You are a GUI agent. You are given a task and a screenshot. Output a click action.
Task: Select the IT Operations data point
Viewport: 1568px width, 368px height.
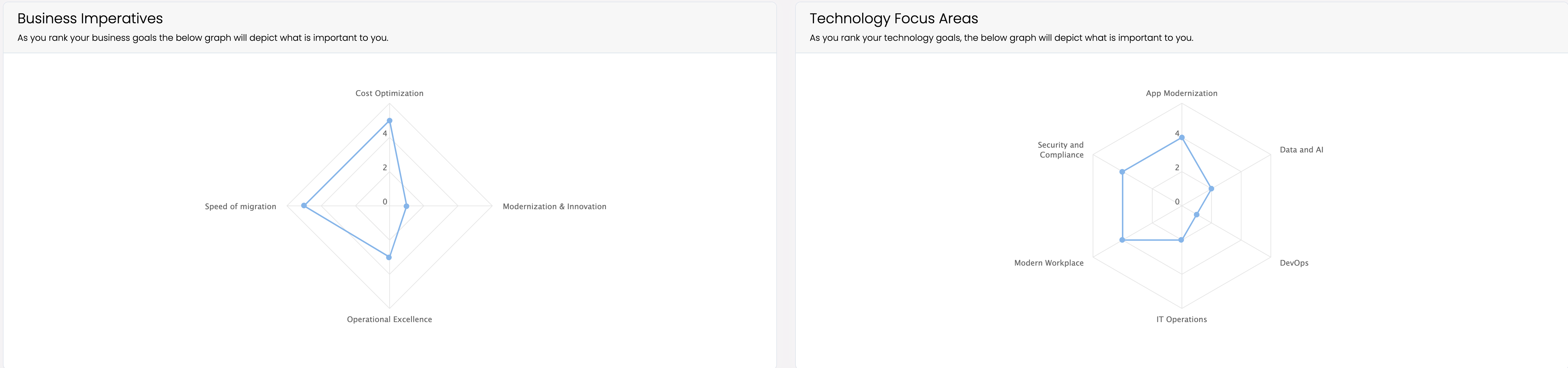[x=1182, y=240]
